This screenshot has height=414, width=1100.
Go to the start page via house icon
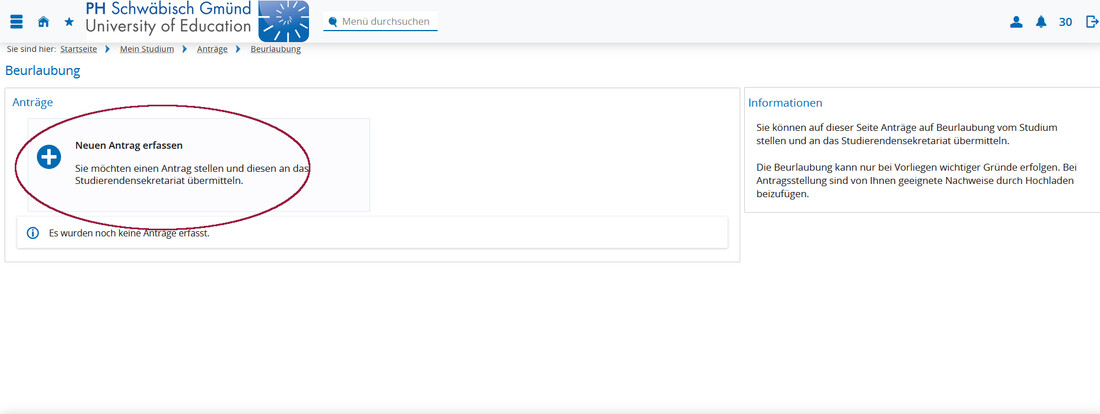coord(43,22)
